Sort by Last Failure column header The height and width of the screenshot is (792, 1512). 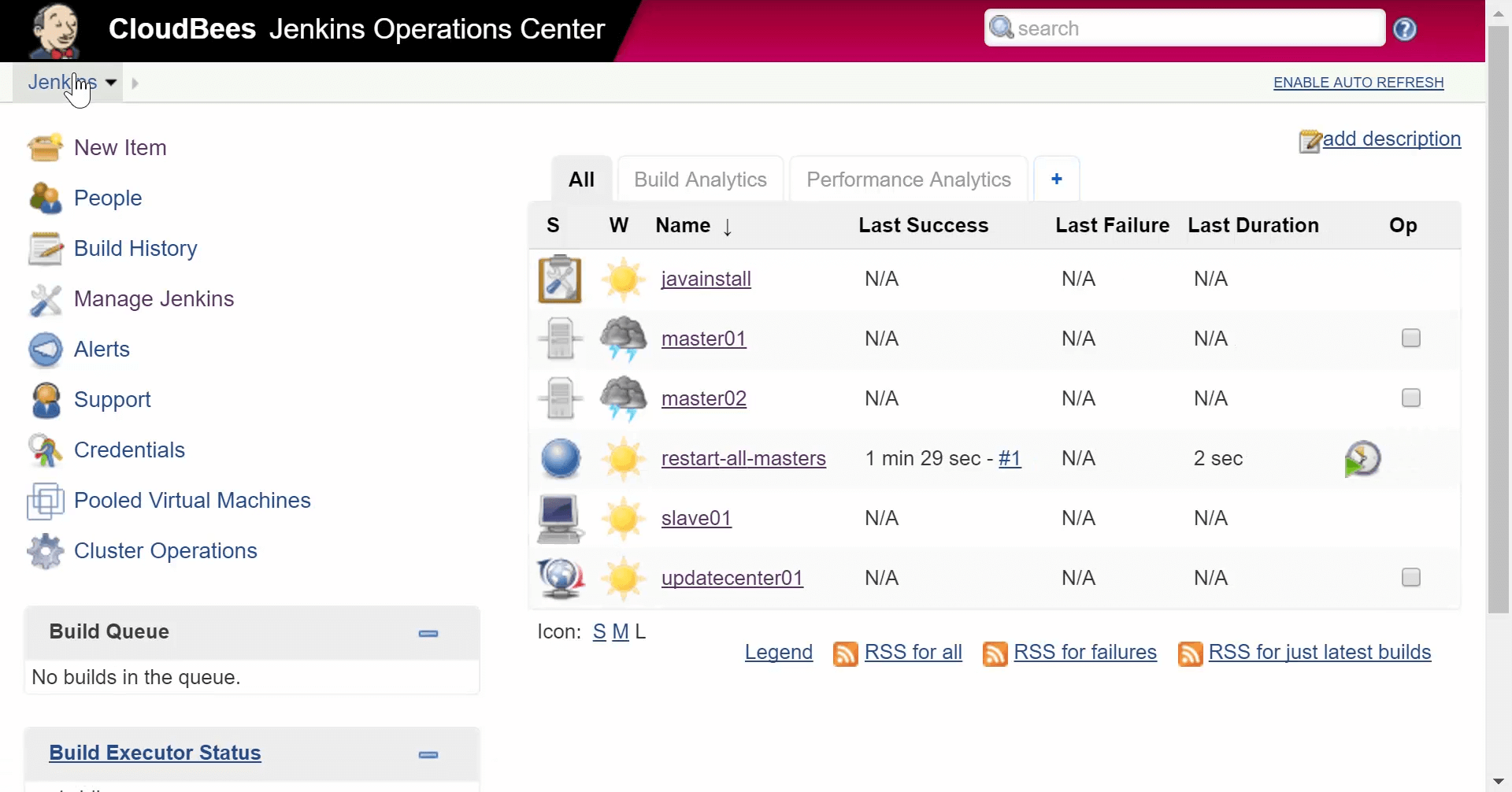coord(1112,225)
